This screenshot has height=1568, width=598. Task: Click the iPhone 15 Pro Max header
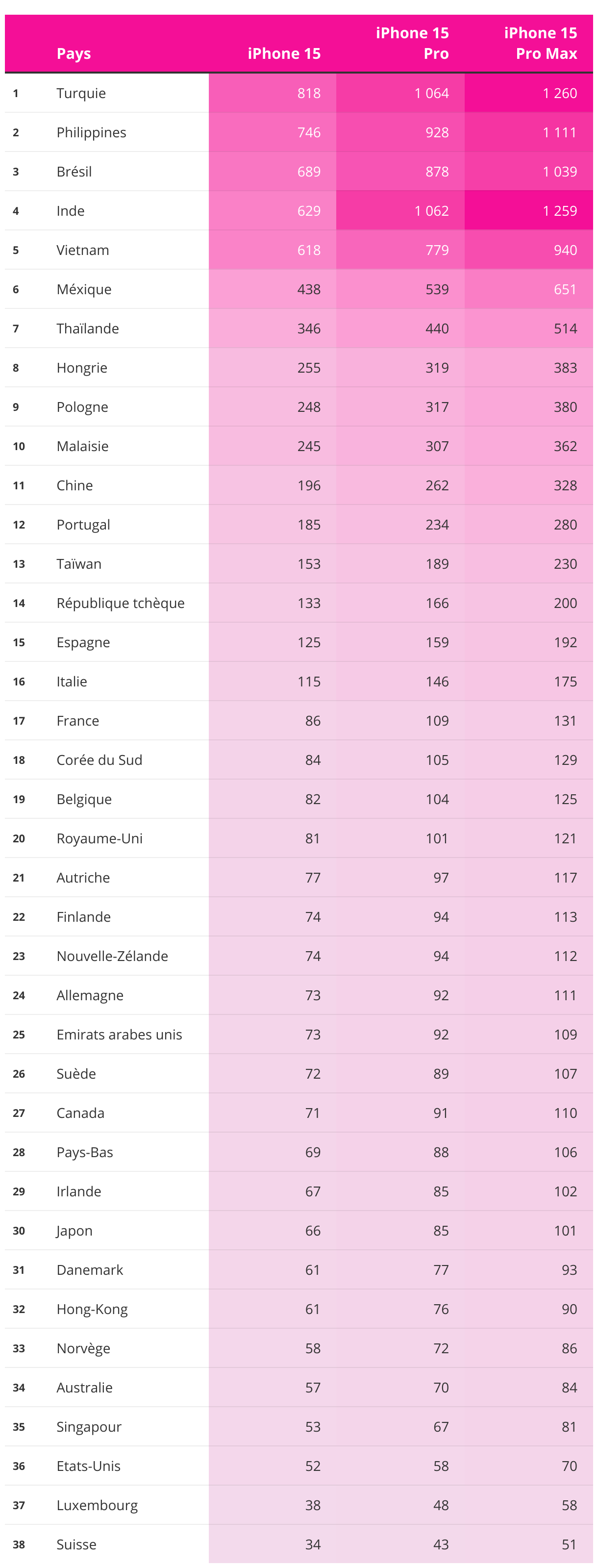(540, 43)
